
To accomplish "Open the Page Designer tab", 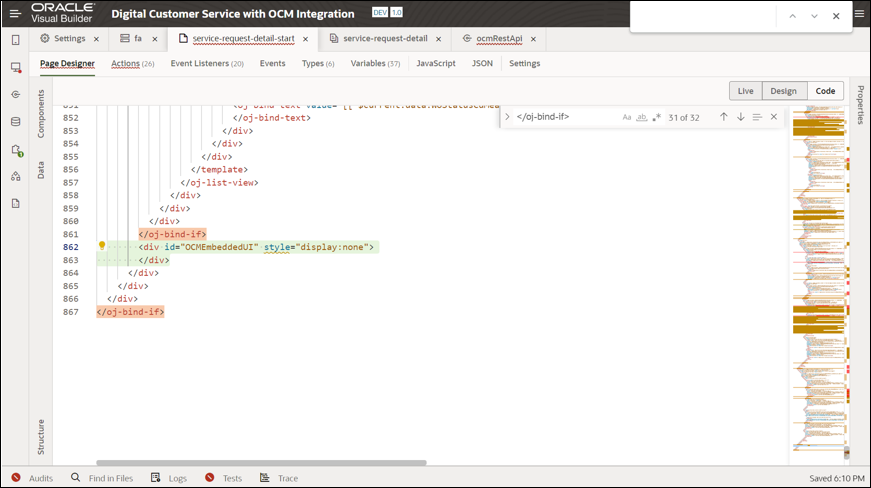I will (67, 63).
